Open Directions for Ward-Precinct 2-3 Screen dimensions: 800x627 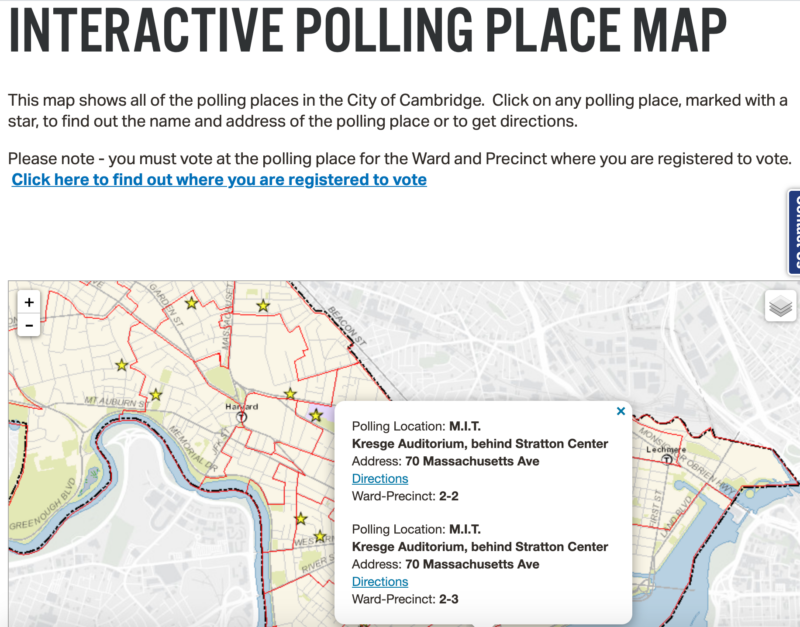[380, 582]
